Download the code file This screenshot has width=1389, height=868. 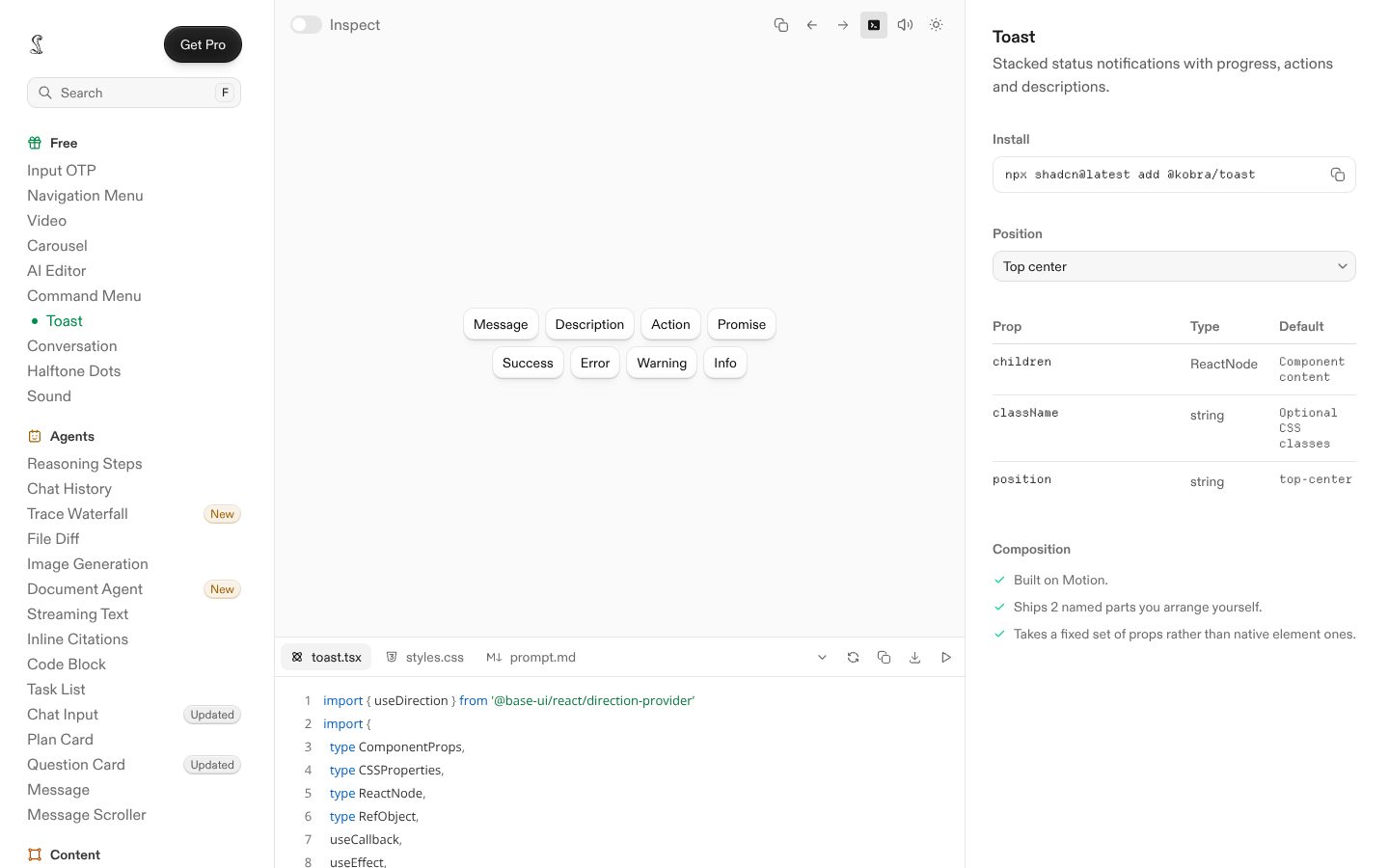[x=914, y=658]
